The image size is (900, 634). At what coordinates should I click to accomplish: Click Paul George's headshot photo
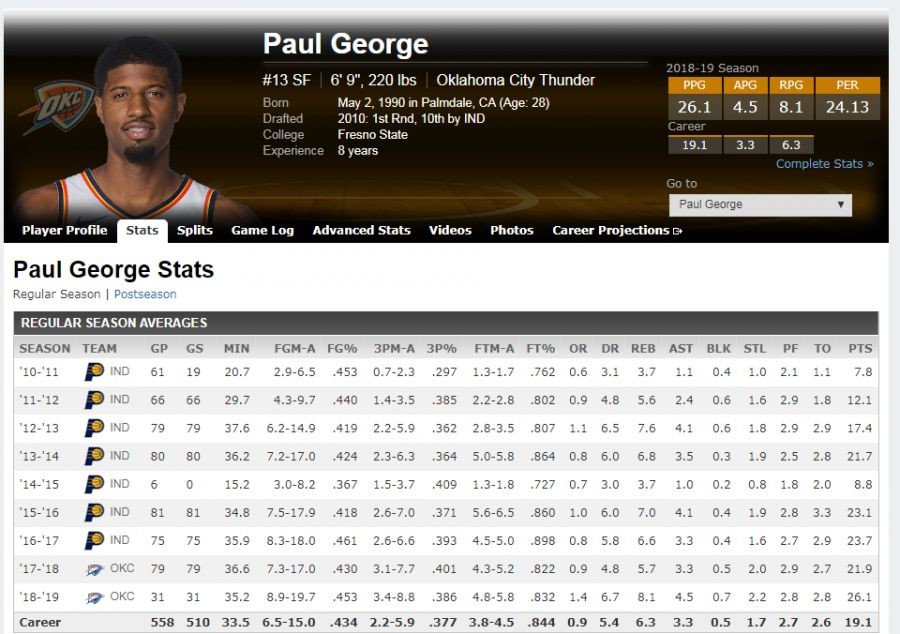tap(136, 131)
